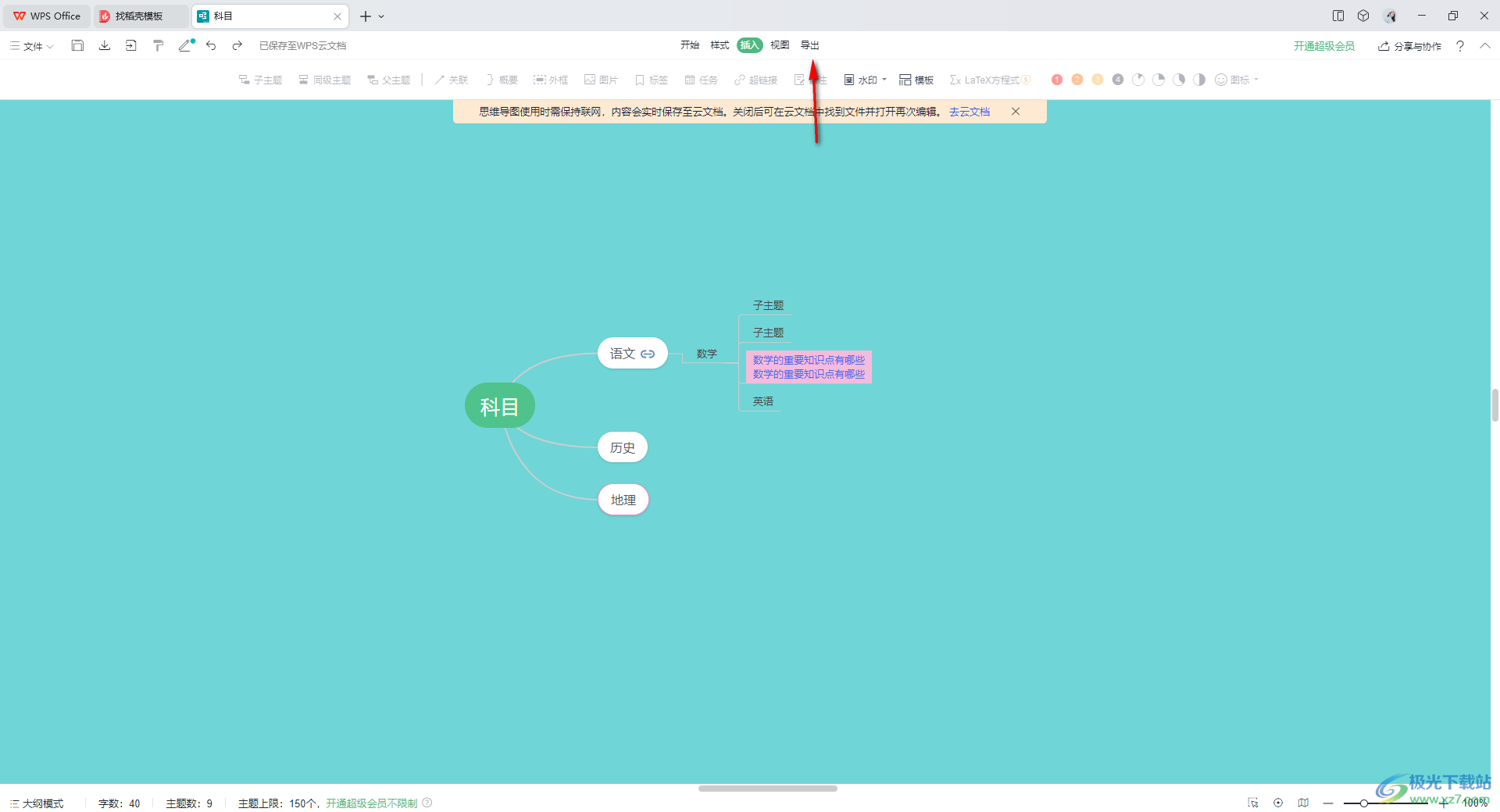
Task: Undo the last action
Action: click(x=211, y=45)
